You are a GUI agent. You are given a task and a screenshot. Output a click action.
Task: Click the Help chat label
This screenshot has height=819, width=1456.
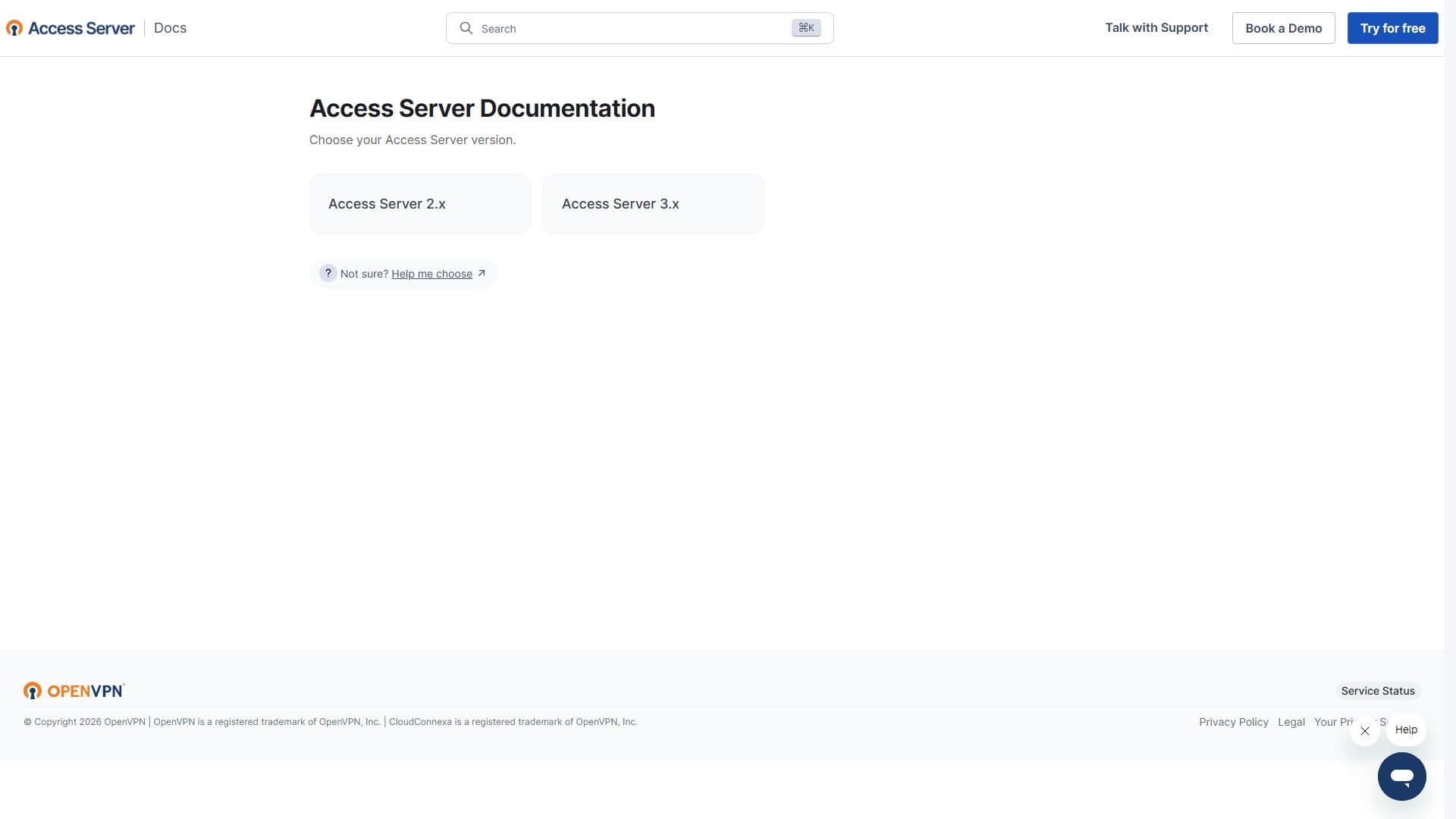pos(1406,730)
